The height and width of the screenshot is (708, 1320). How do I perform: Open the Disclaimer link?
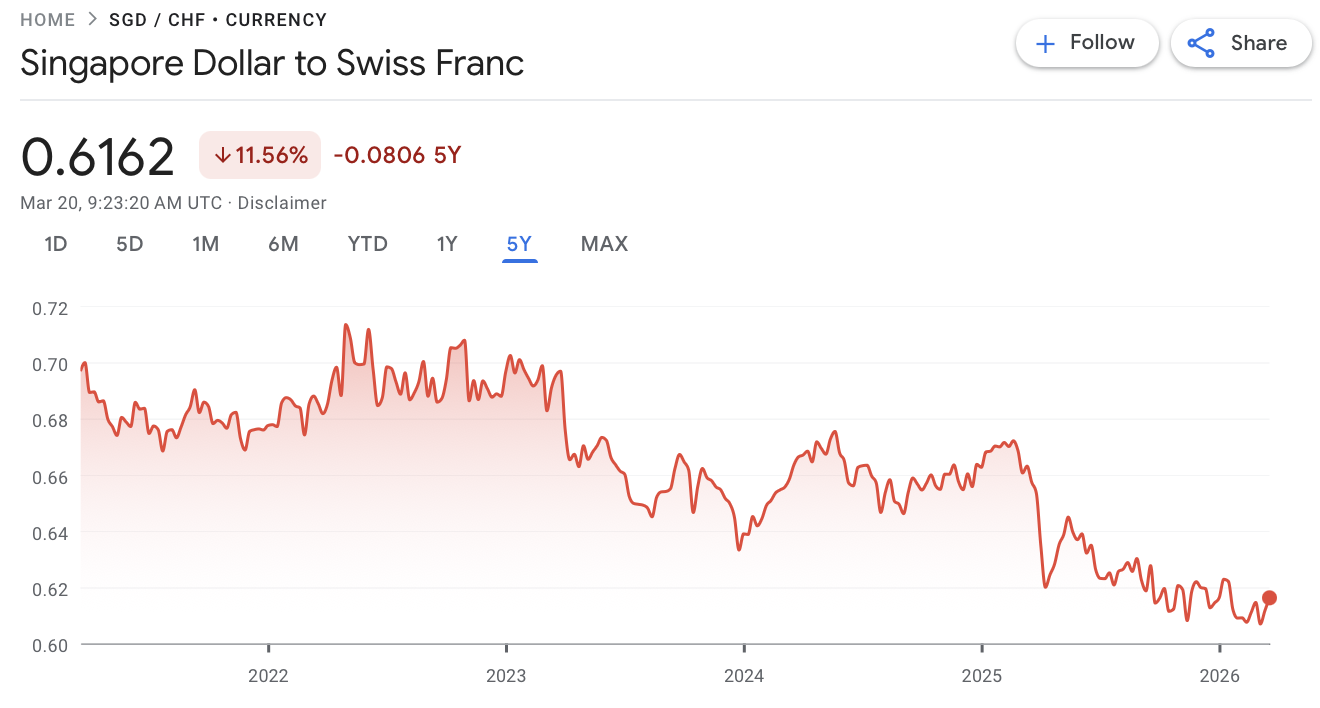pyautogui.click(x=281, y=202)
